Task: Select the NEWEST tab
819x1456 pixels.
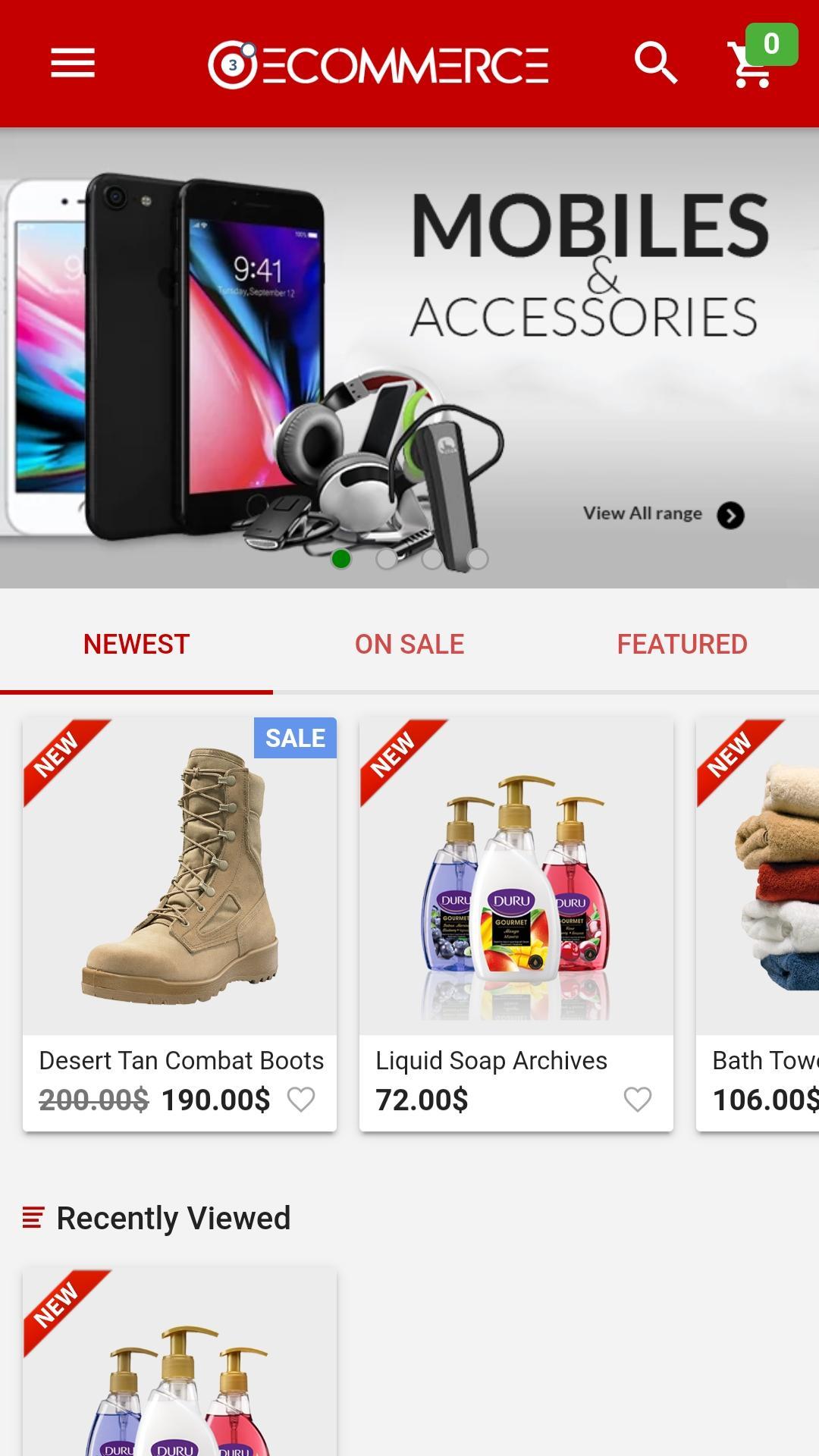Action: (136, 645)
